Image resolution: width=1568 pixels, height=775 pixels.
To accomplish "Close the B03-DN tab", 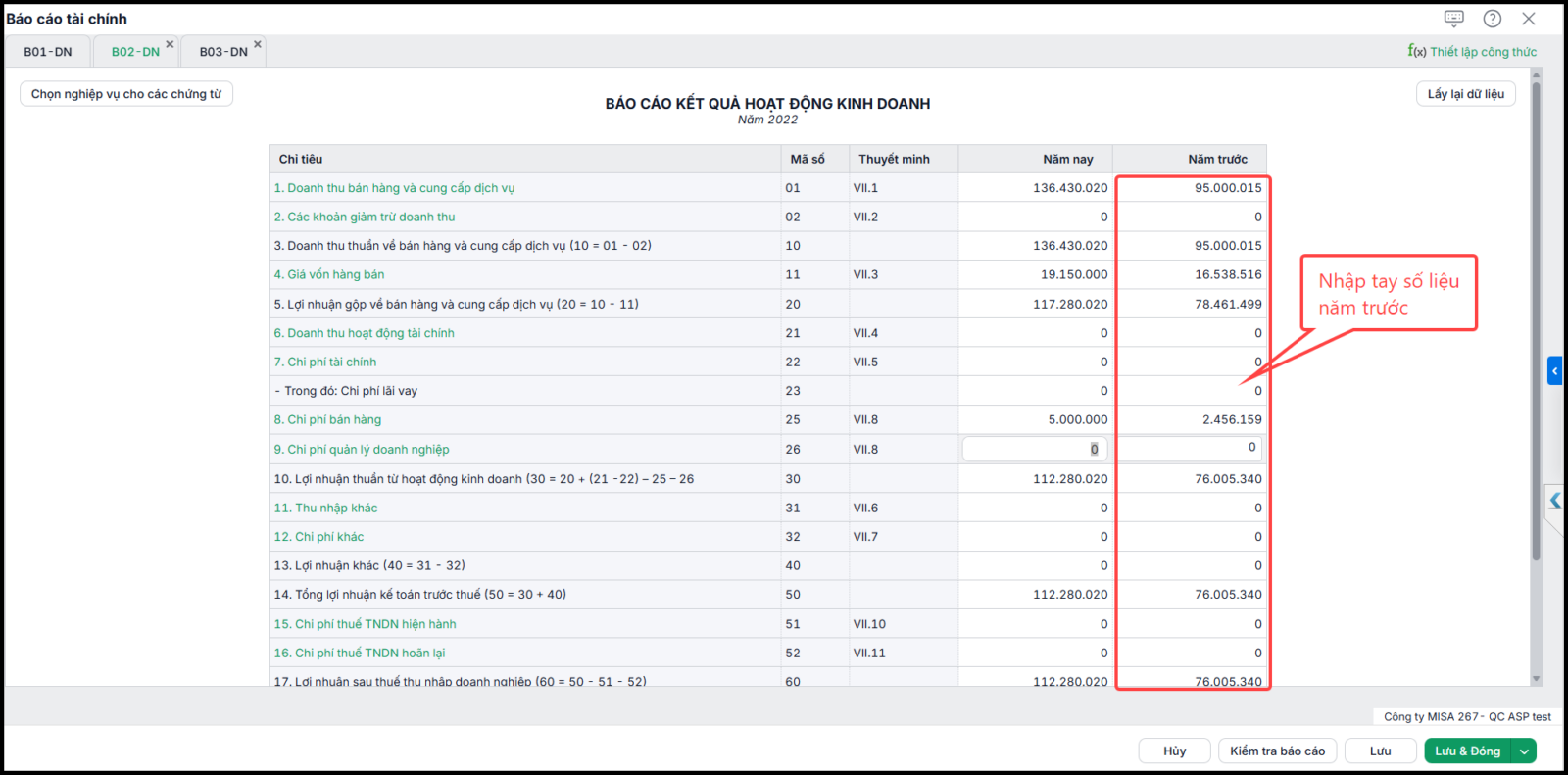I will [258, 44].
